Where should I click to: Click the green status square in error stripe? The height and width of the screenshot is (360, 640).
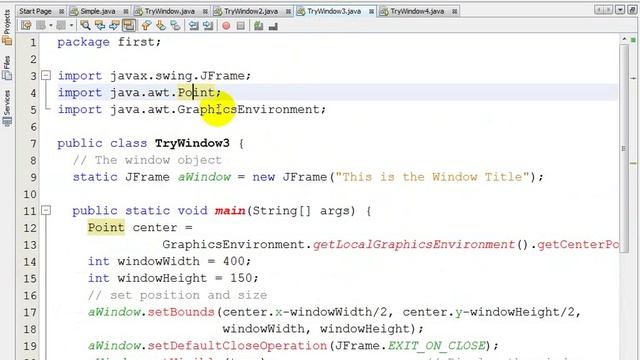(x=633, y=40)
